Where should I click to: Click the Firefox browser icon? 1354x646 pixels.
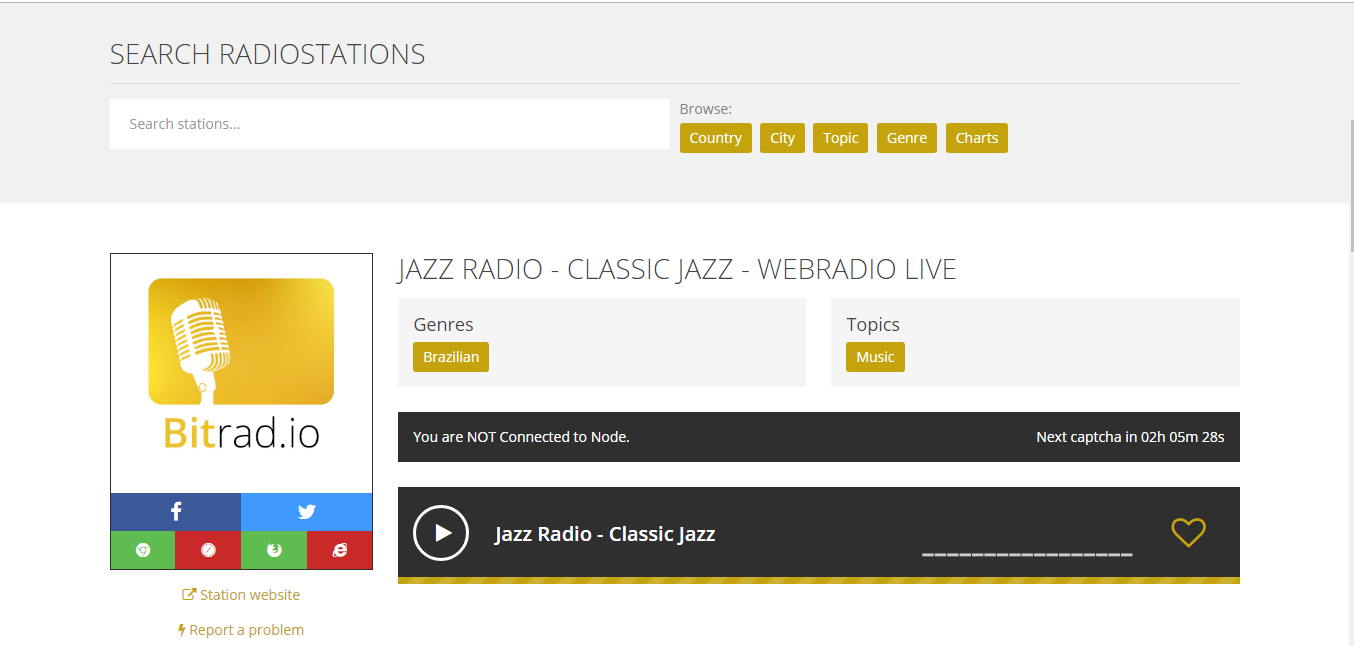coord(274,550)
